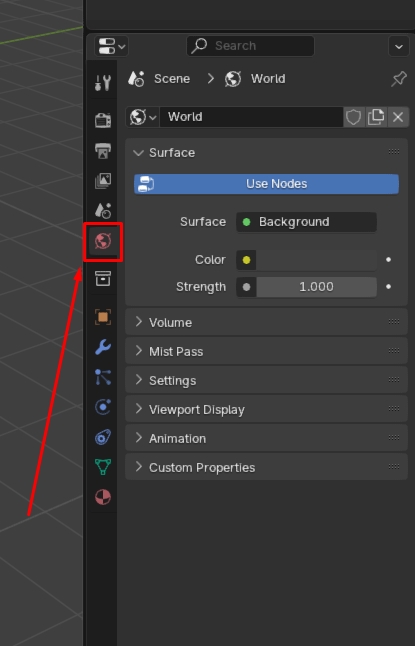415x646 pixels.
Task: Open the Surface Background shader selector
Action: click(x=306, y=222)
